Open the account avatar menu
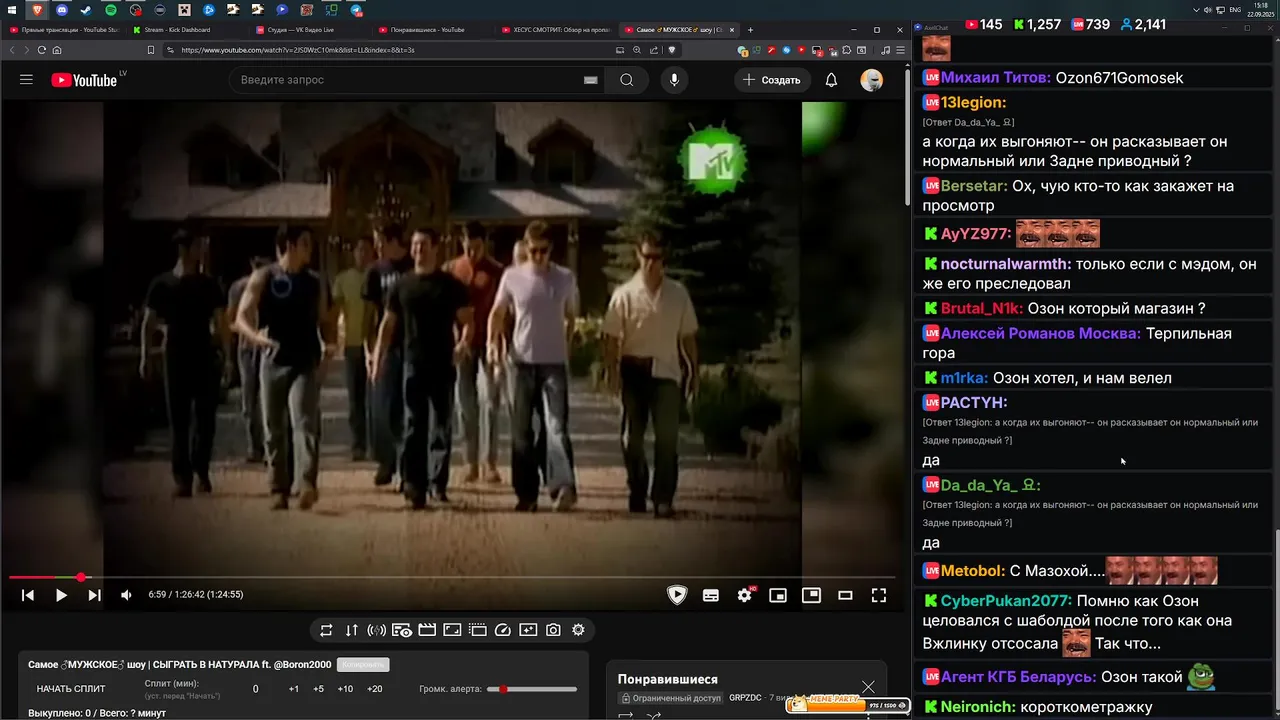Viewport: 1280px width, 720px height. 872,80
